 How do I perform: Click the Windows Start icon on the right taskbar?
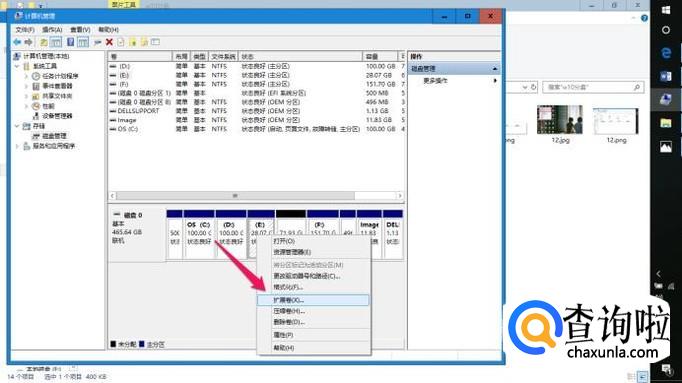pos(666,10)
